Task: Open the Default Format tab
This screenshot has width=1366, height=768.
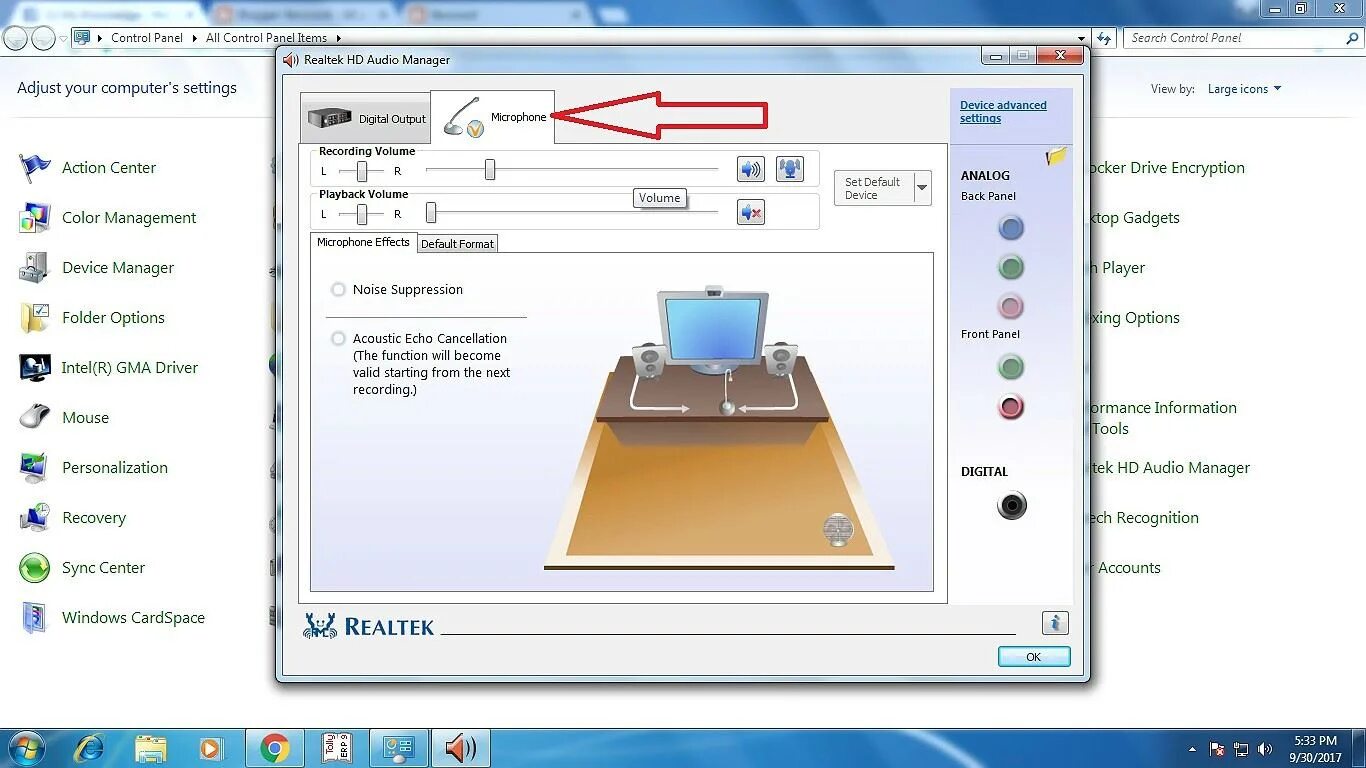Action: point(457,243)
